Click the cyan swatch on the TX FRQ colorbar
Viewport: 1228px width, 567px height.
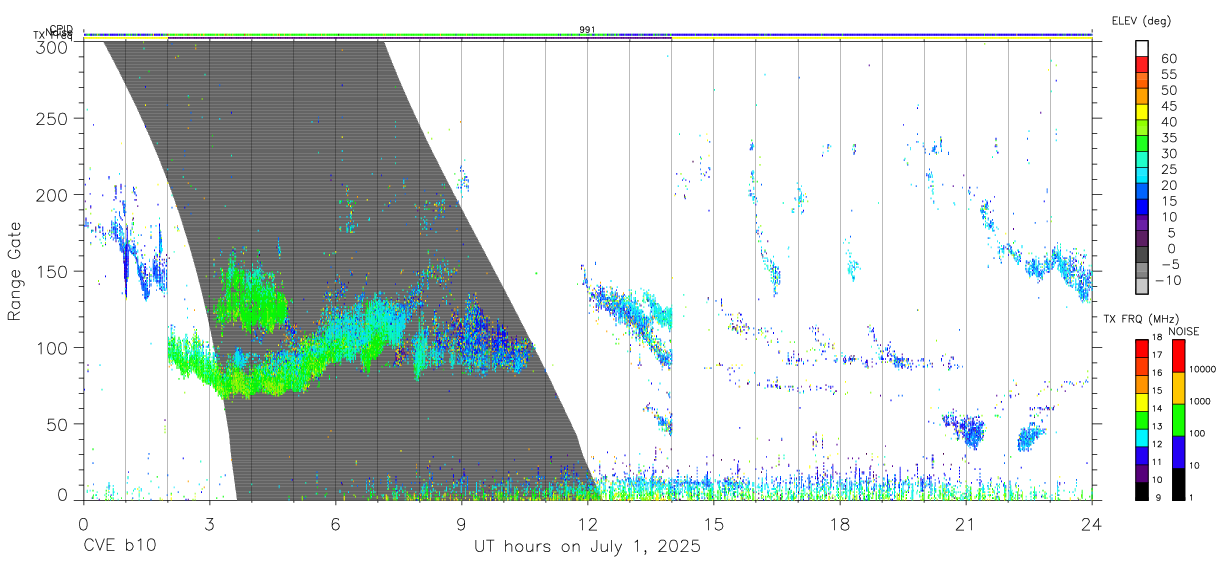click(x=1141, y=439)
